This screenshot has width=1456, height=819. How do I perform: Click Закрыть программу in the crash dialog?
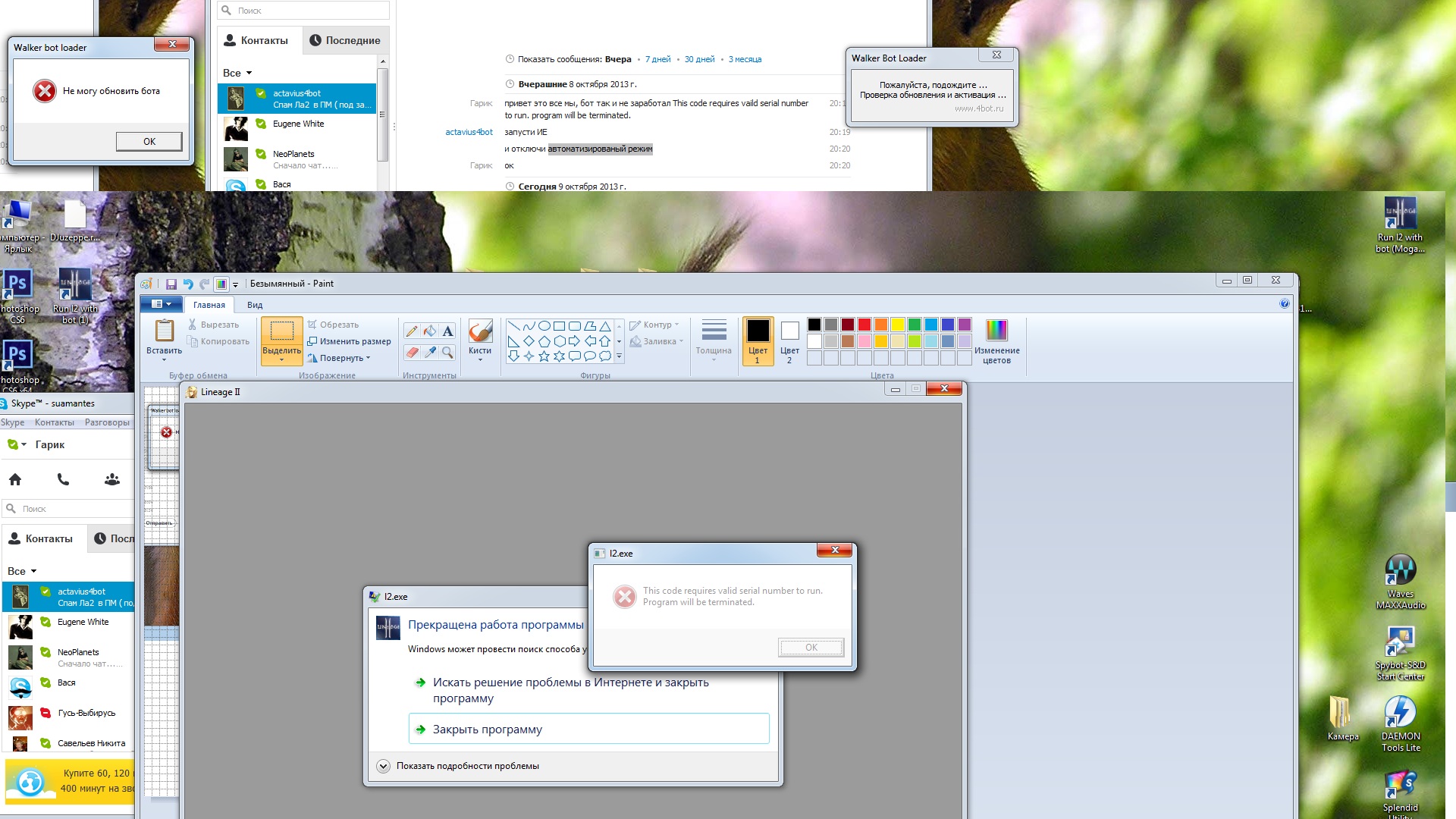(588, 729)
